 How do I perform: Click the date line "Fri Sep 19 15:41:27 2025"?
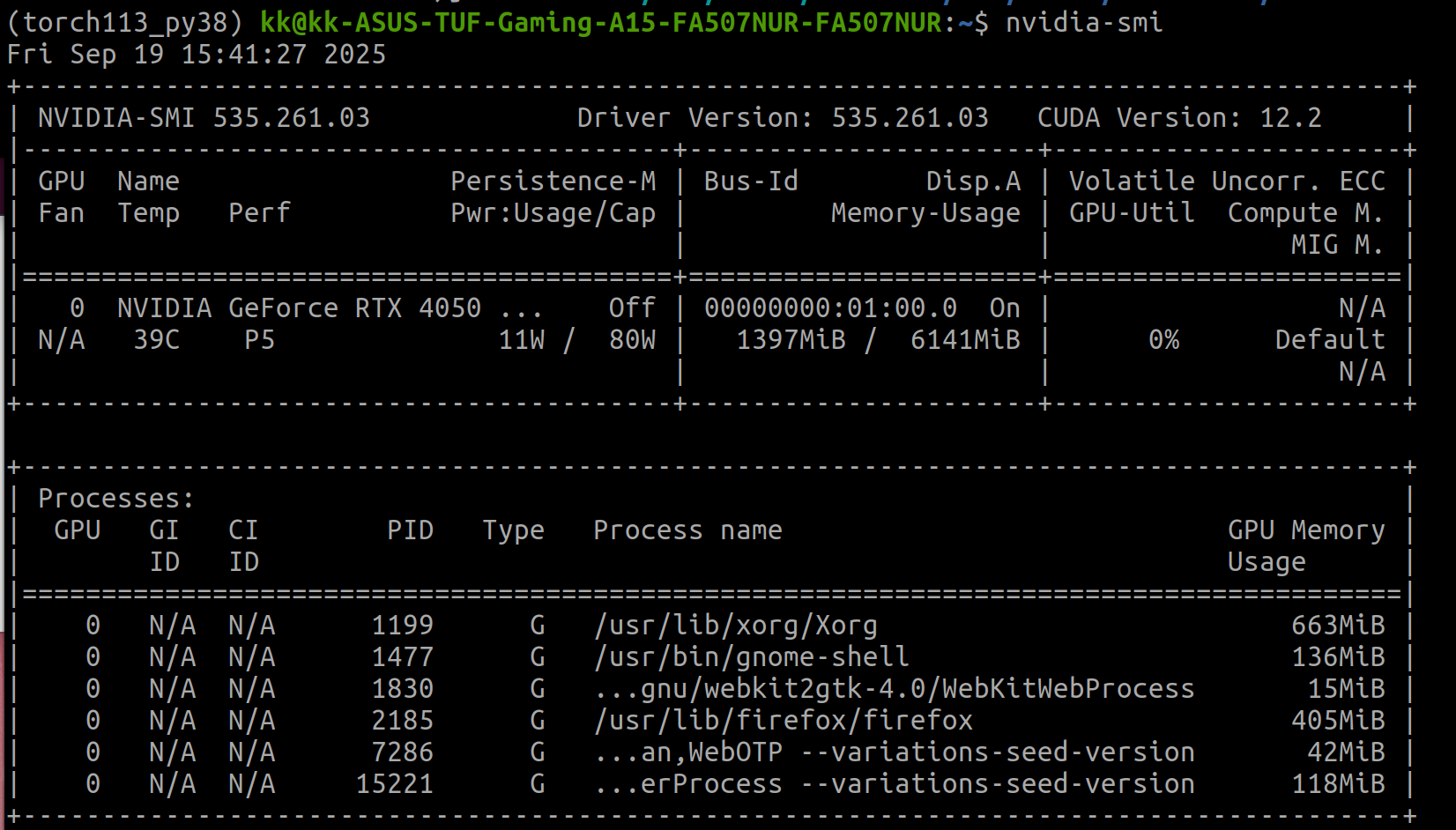pyautogui.click(x=197, y=55)
